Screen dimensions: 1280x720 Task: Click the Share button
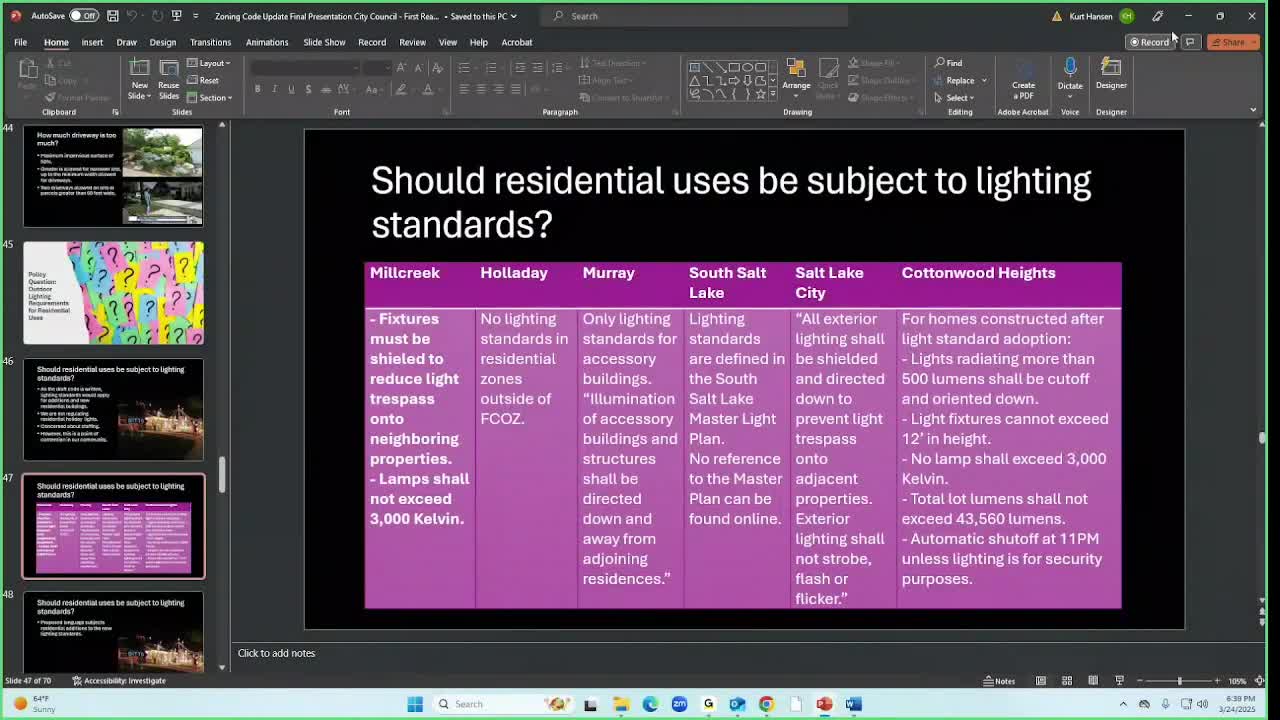pyautogui.click(x=1227, y=42)
